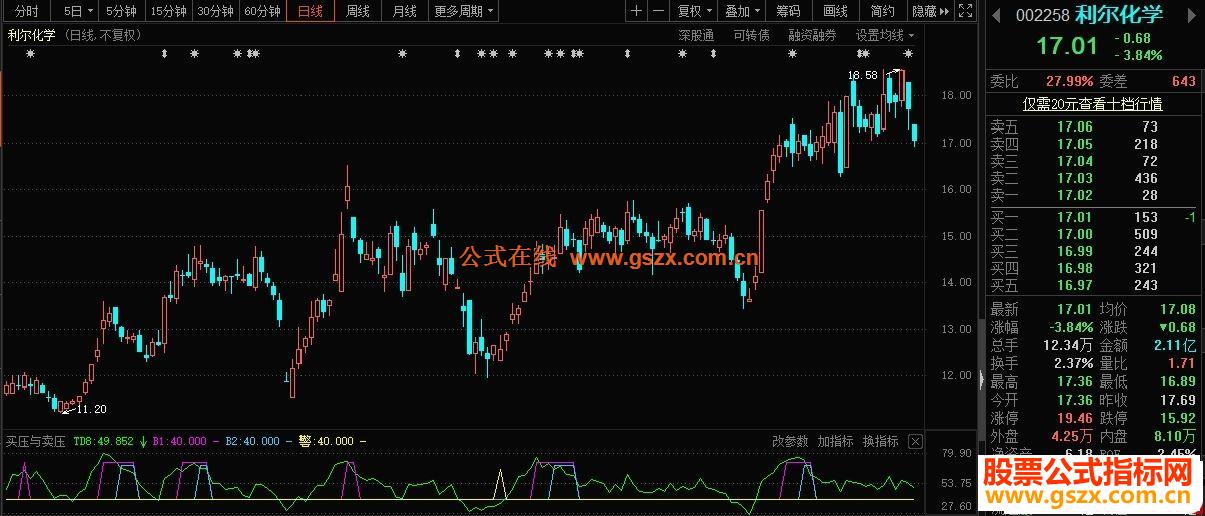Switch to the 分时 intraday tab
The image size is (1205, 516).
click(x=28, y=12)
